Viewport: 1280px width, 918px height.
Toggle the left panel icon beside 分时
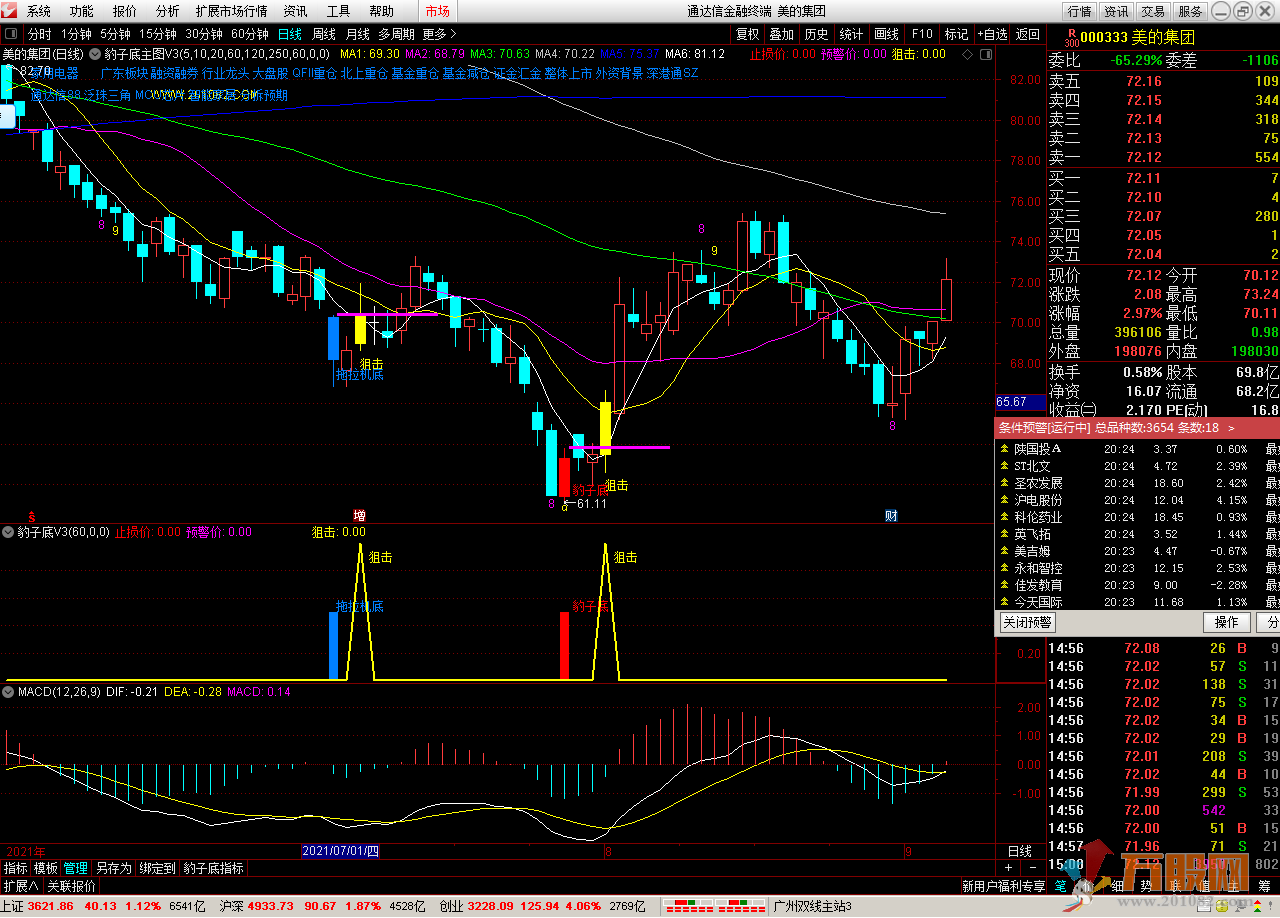click(x=13, y=34)
